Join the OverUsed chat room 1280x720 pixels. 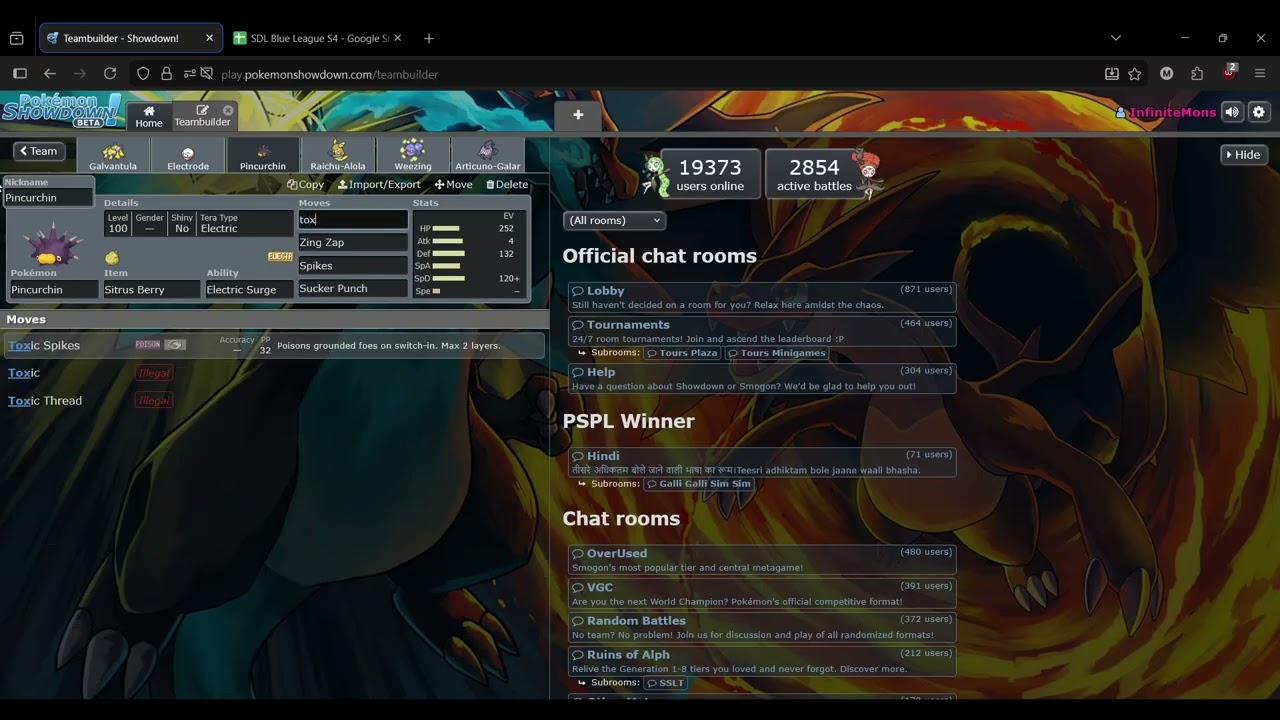click(x=762, y=560)
